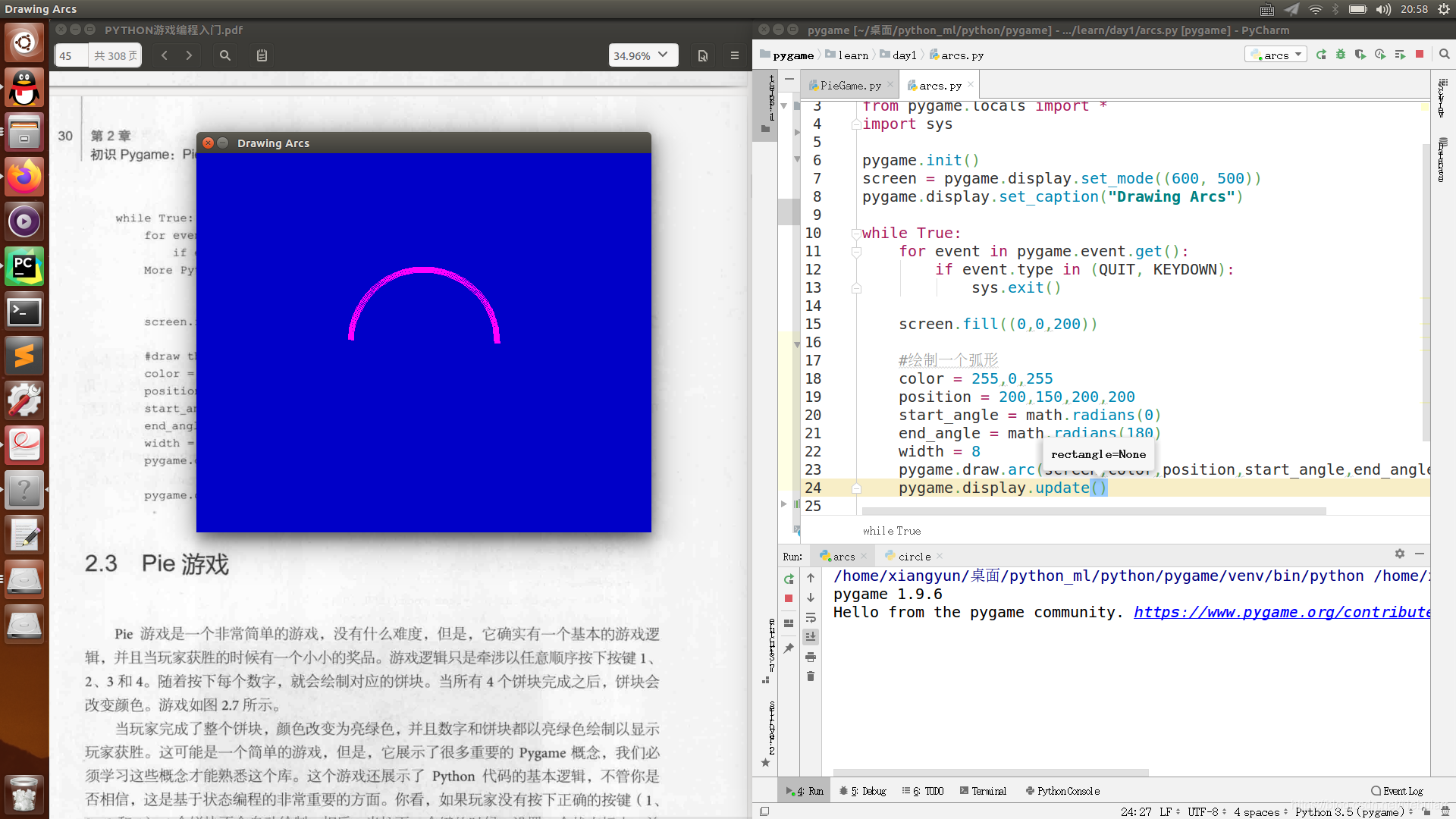The width and height of the screenshot is (1456, 819).
Task: Open the zoom level dropdown at 34.96%
Action: coord(643,55)
